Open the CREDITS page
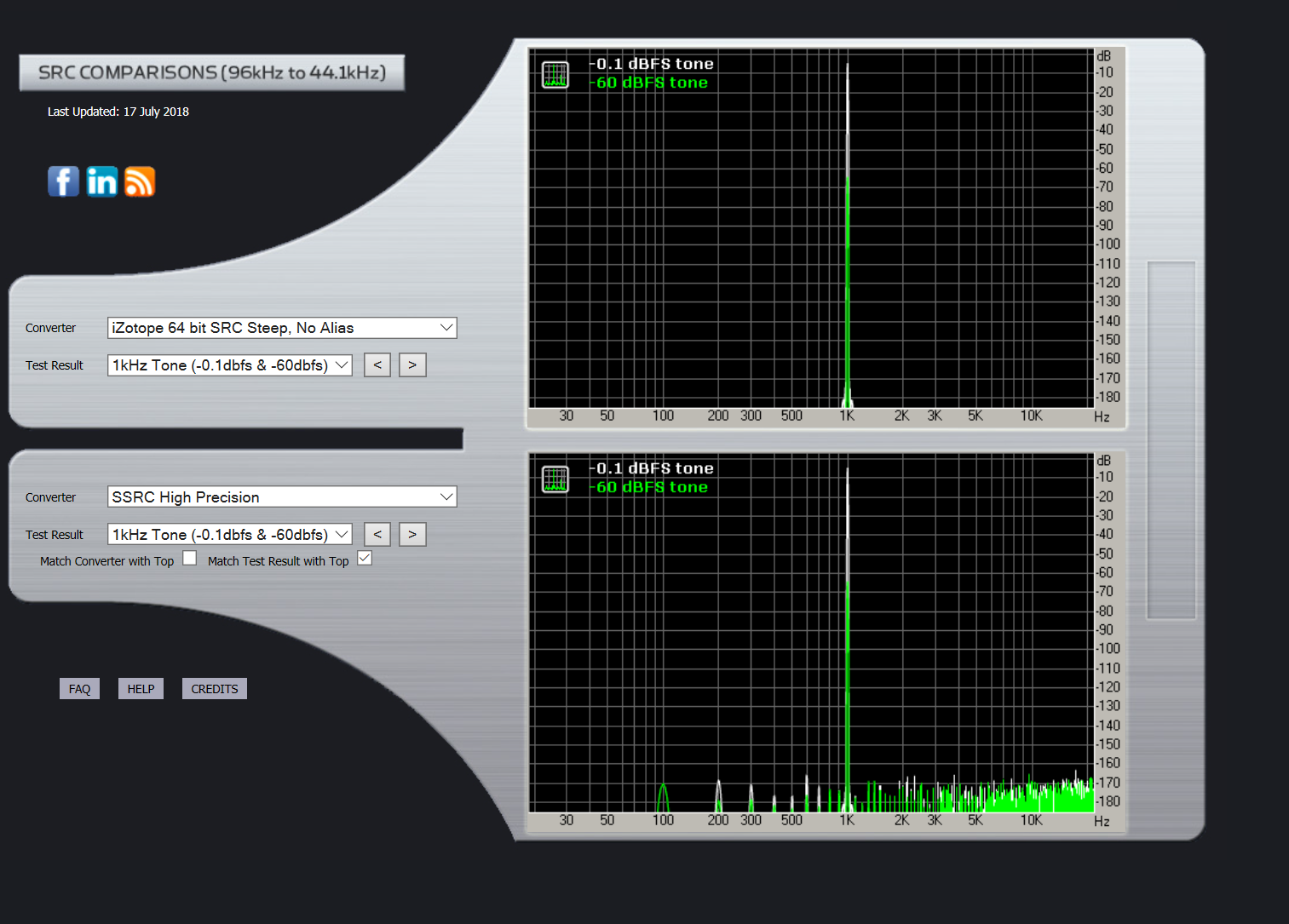Image resolution: width=1289 pixels, height=924 pixels. point(215,689)
